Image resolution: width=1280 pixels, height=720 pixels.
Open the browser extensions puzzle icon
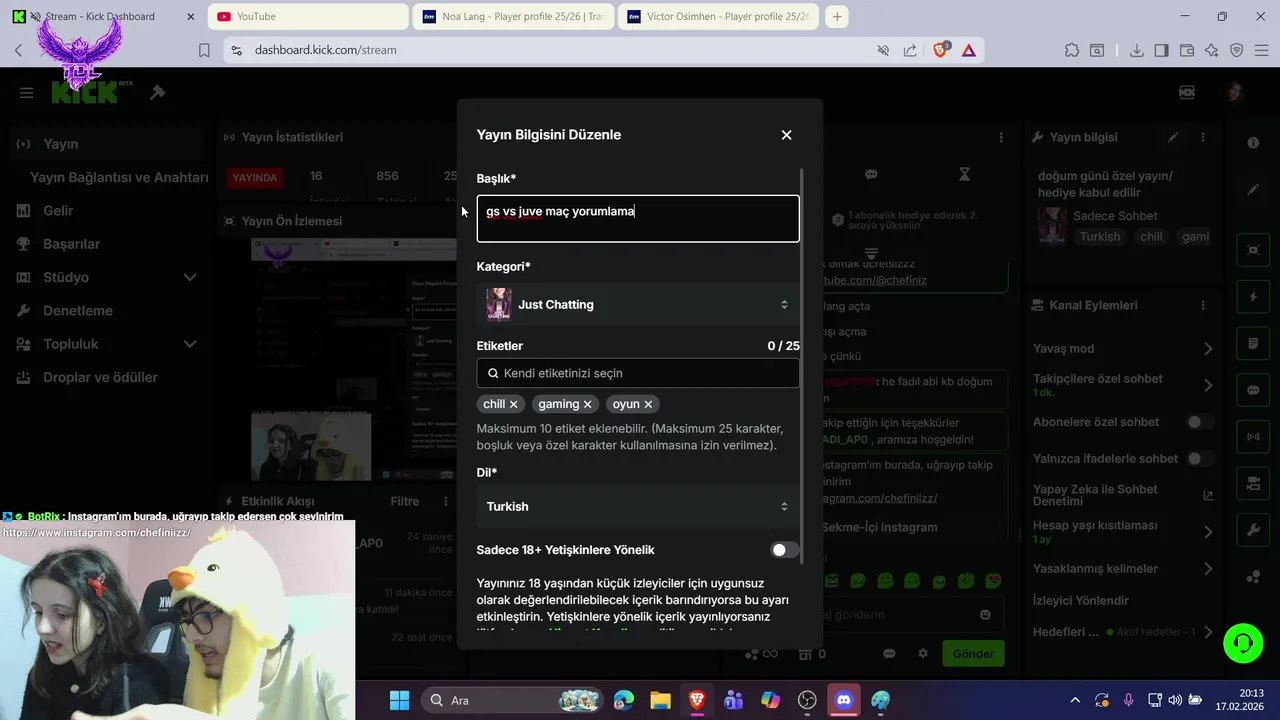click(1072, 50)
